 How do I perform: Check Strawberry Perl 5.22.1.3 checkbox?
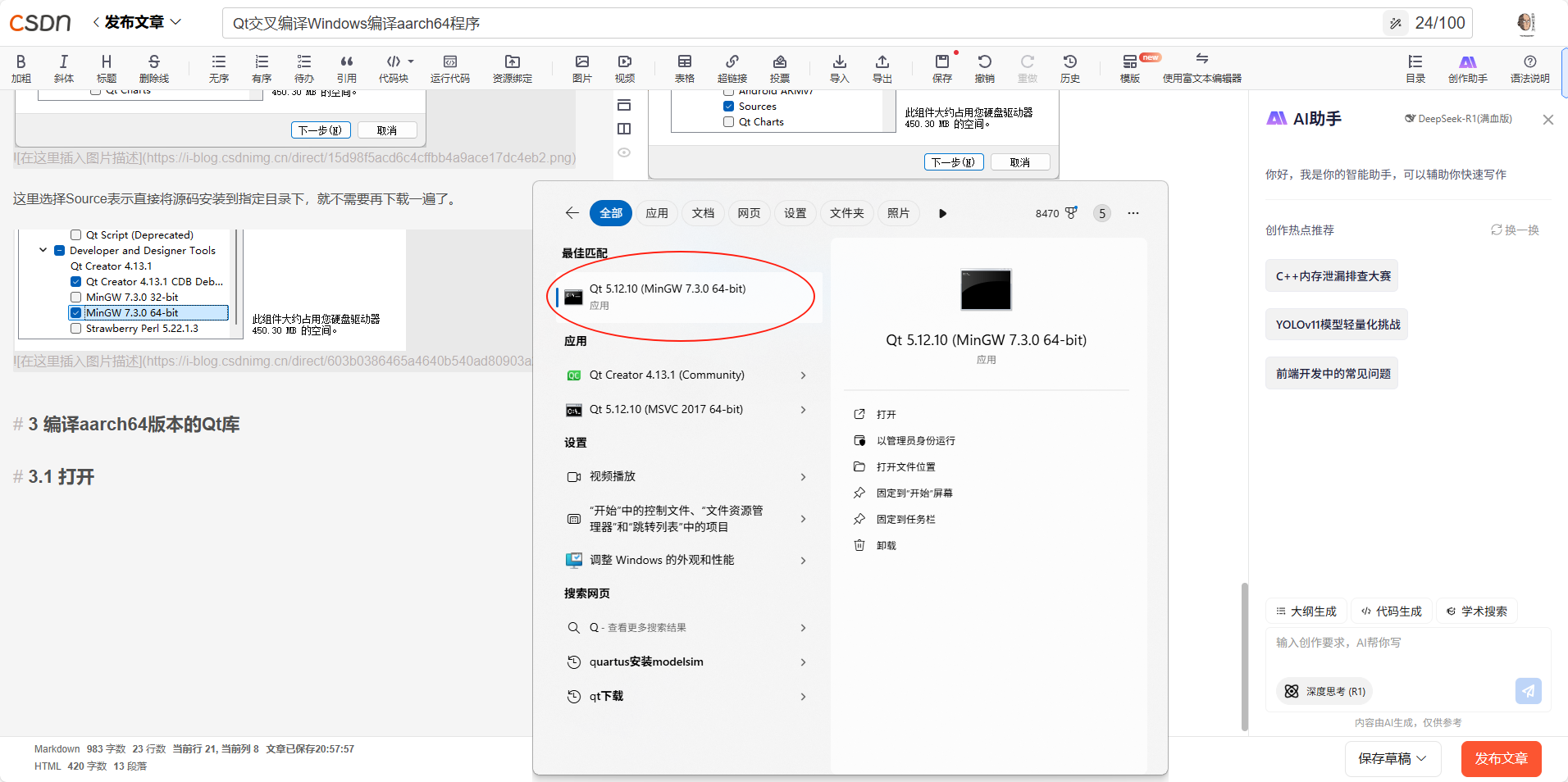coord(76,329)
